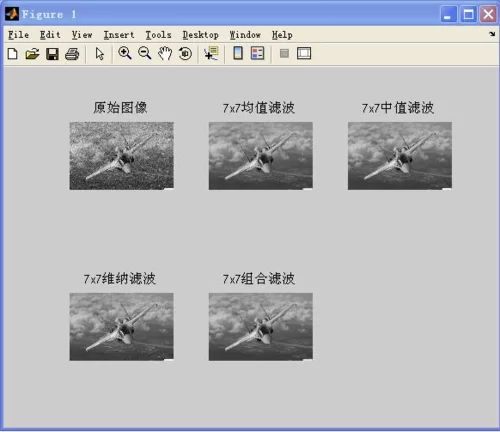Screen dimensions: 500x432
Task: Open a file with the folder icon
Action: (32, 53)
